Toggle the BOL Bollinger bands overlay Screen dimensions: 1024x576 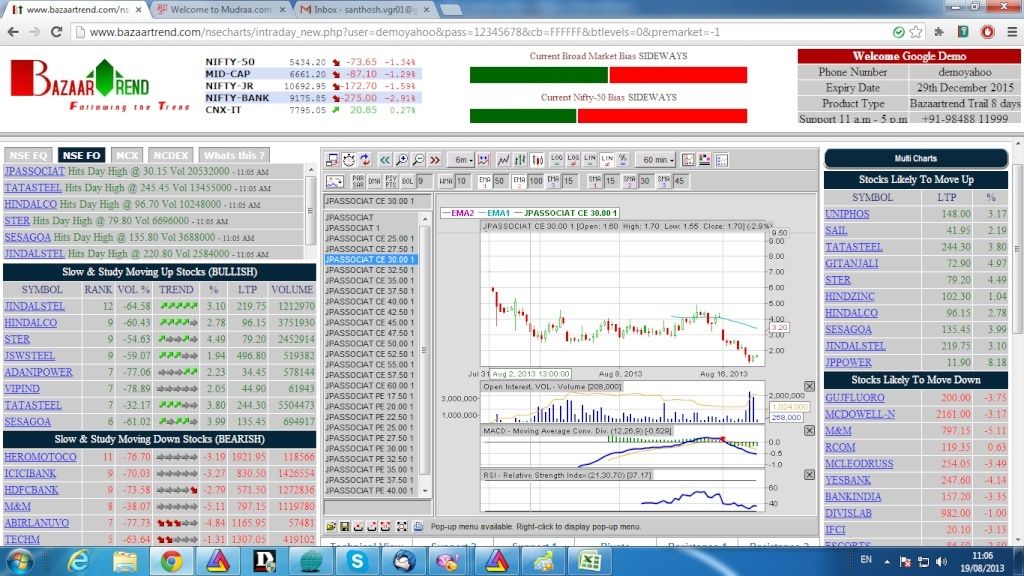[408, 181]
